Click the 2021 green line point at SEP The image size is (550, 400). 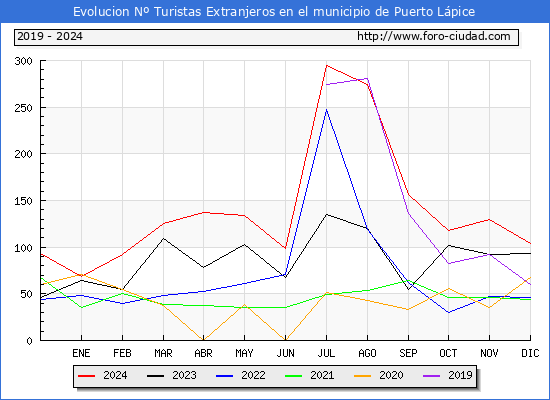coord(408,281)
